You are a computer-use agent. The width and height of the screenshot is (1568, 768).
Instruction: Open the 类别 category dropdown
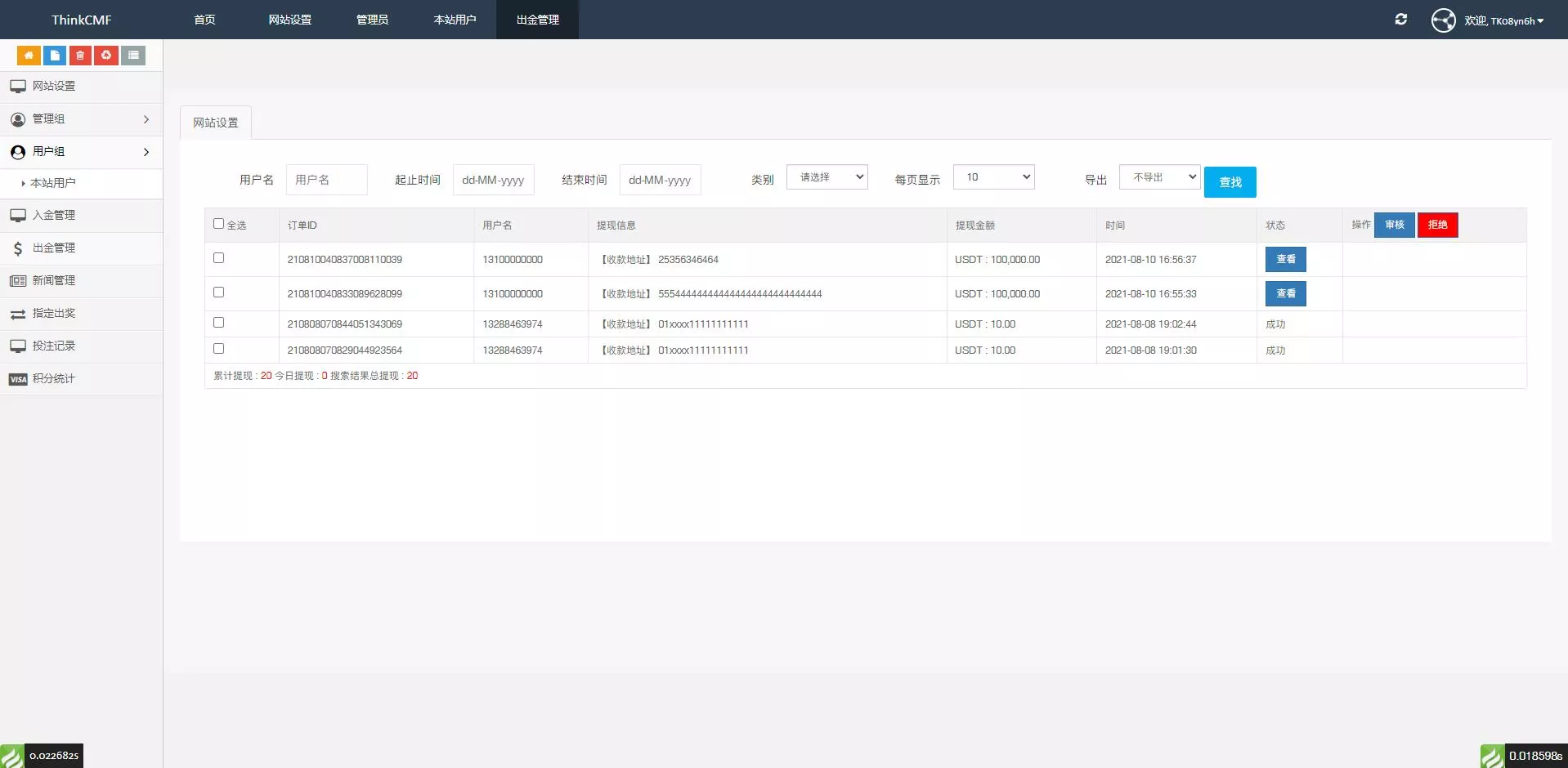point(827,177)
